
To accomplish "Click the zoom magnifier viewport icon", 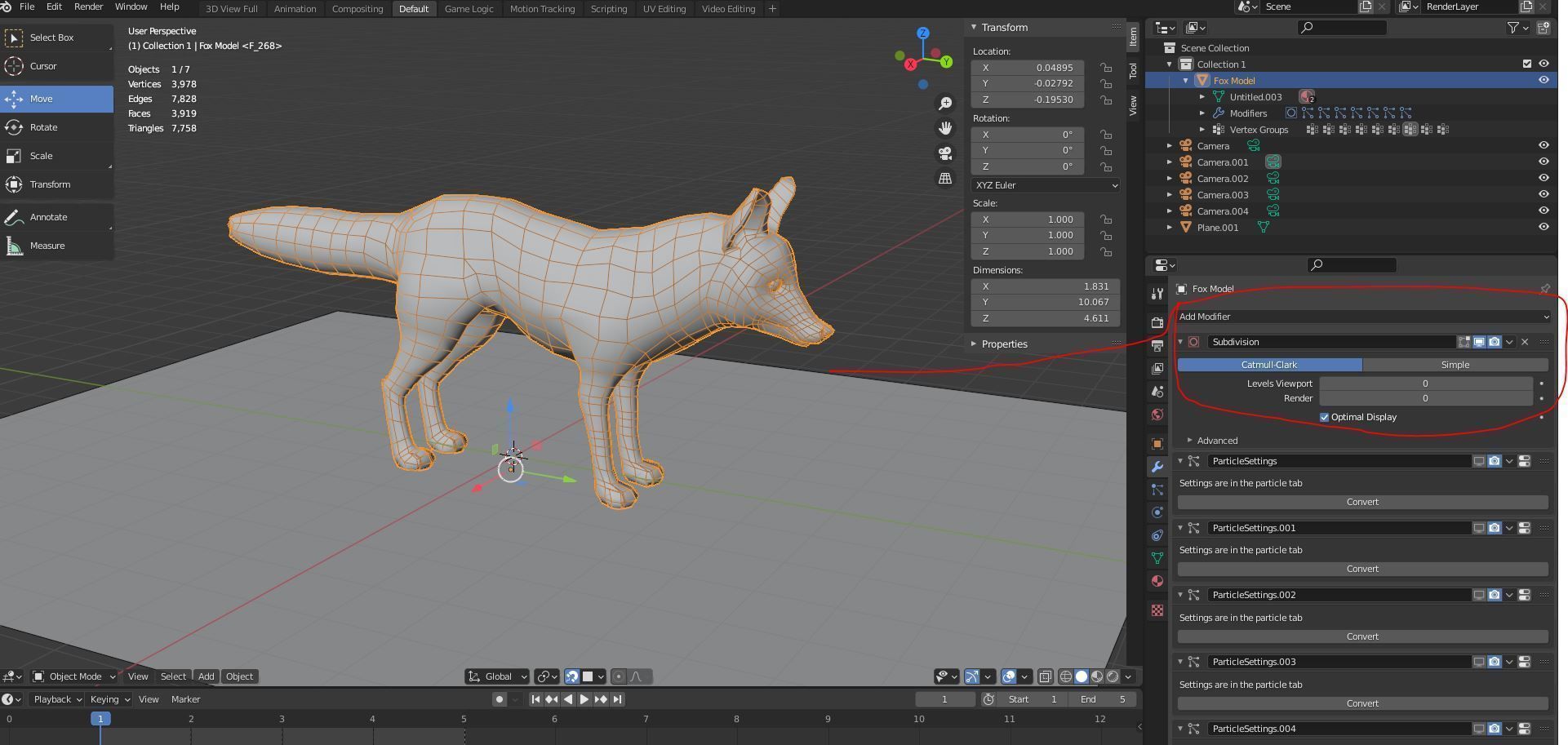I will (x=945, y=103).
